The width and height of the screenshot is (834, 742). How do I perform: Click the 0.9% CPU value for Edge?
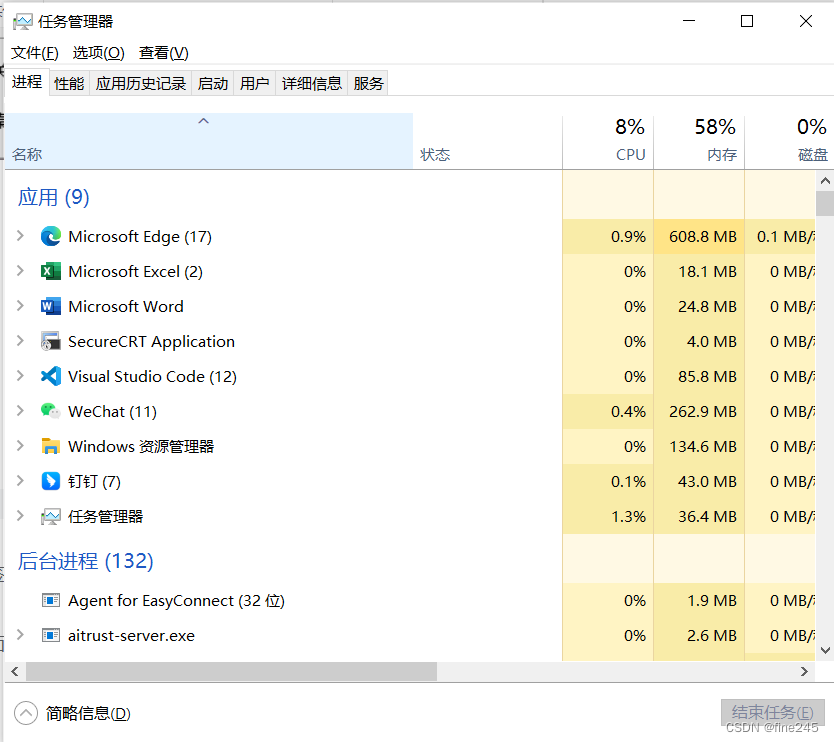click(x=628, y=236)
